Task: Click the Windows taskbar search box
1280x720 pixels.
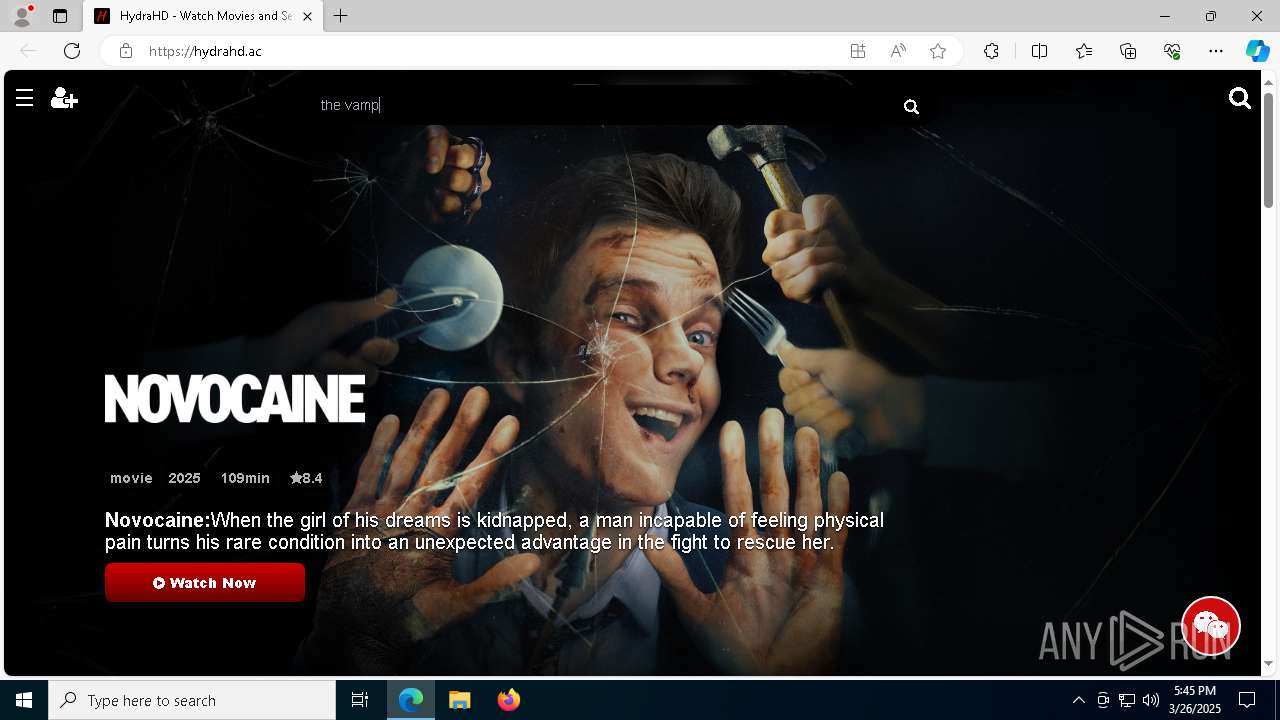Action: coord(192,700)
